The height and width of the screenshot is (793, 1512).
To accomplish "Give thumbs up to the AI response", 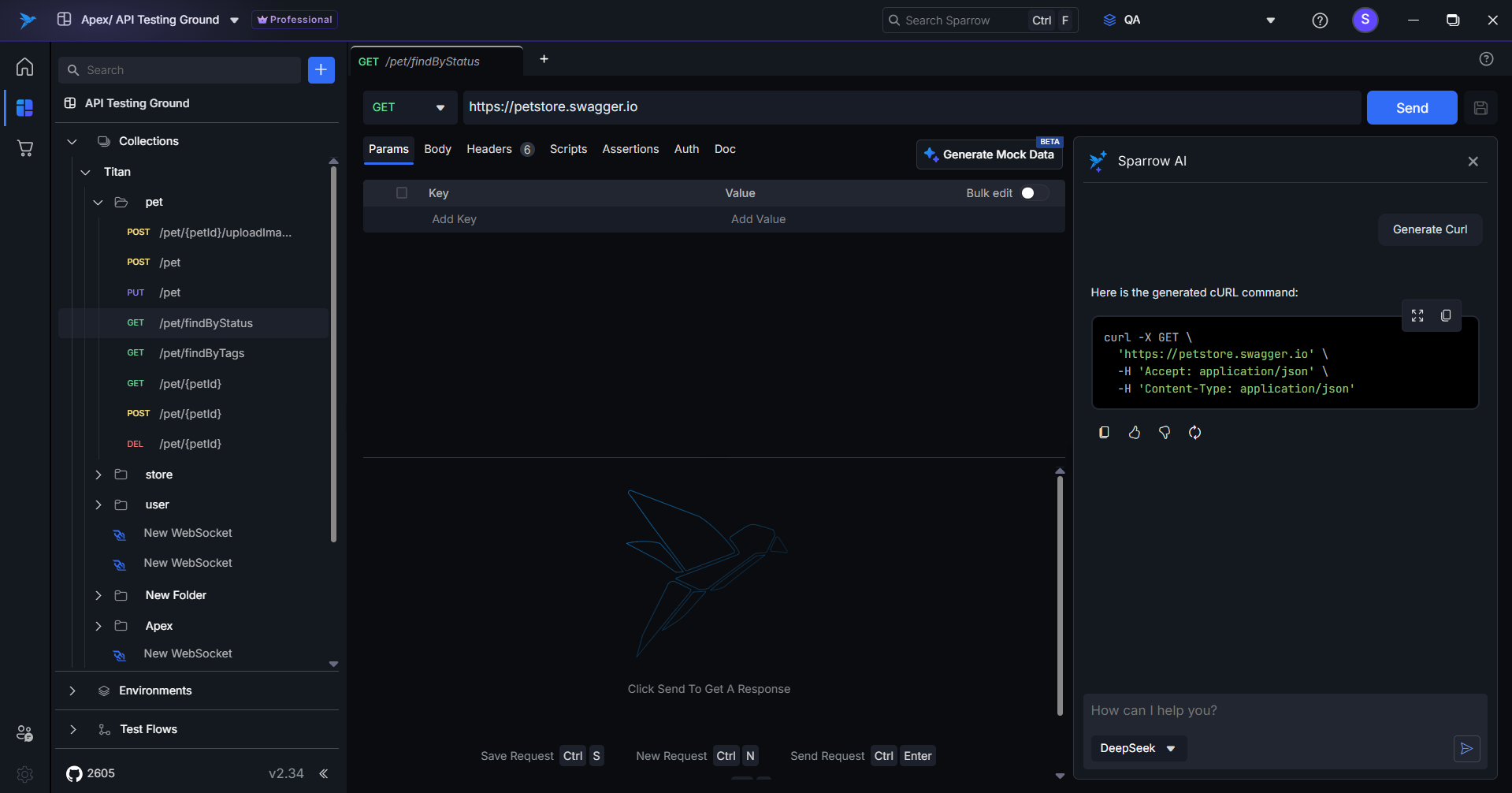I will 1135,432.
